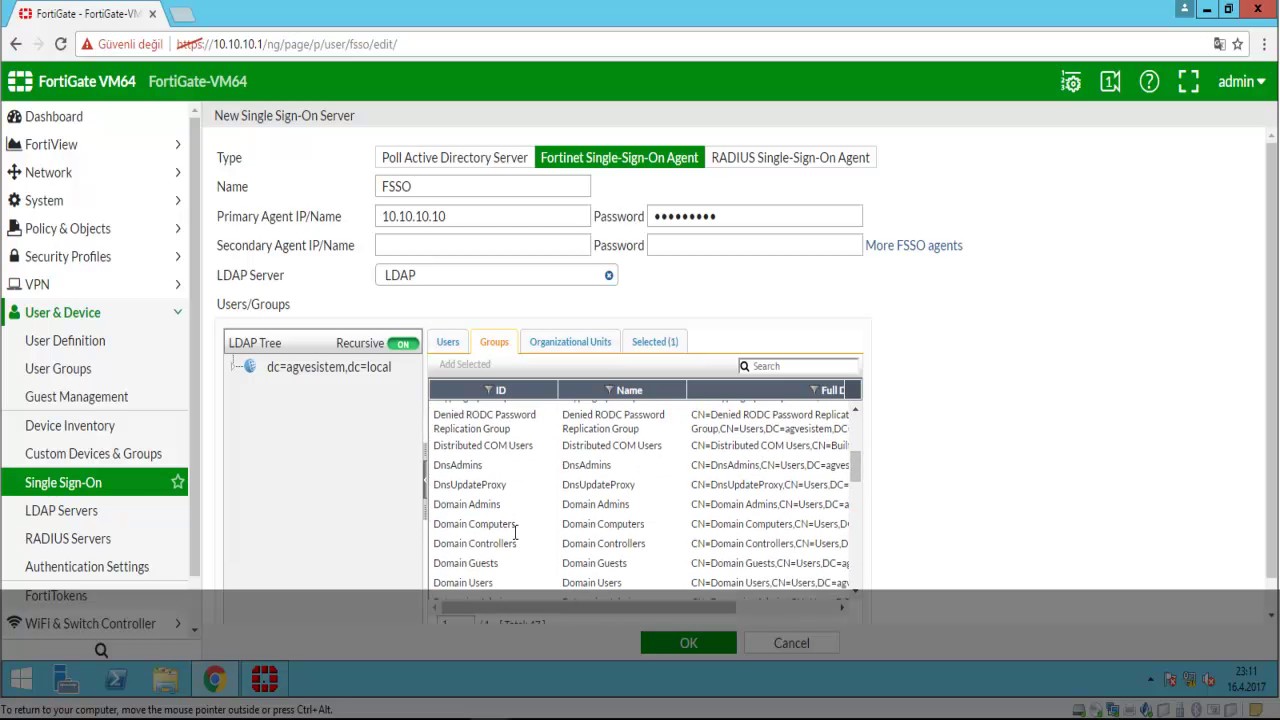Bookmark this page with star icon

point(1237,44)
